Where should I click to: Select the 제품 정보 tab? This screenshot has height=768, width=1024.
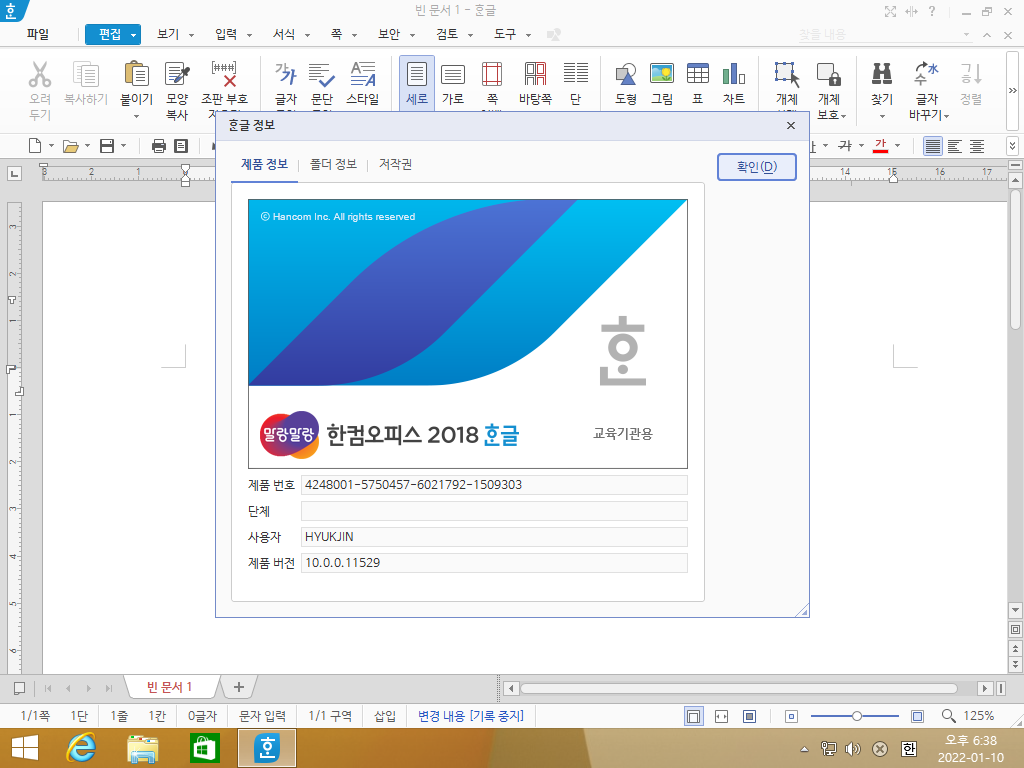[264, 165]
